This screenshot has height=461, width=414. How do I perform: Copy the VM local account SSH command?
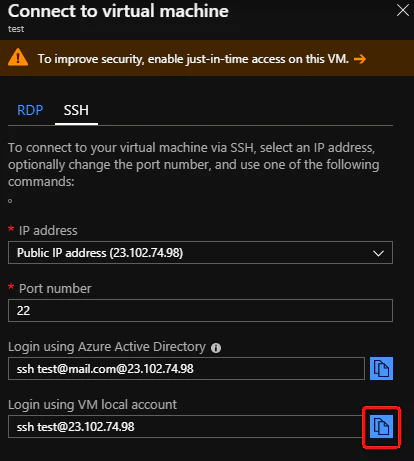pos(381,426)
